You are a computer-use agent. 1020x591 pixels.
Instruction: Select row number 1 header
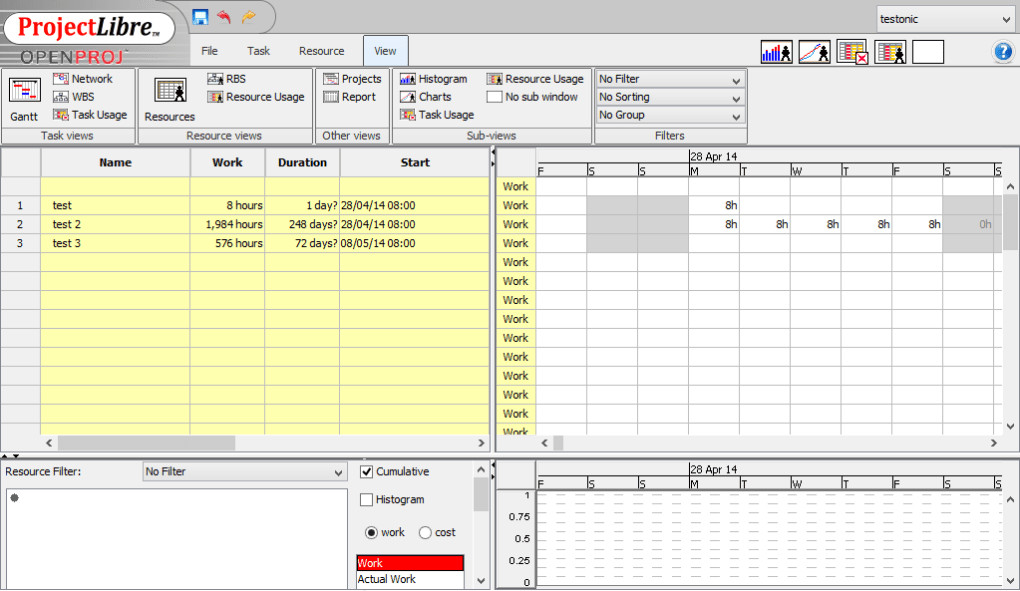click(x=20, y=205)
